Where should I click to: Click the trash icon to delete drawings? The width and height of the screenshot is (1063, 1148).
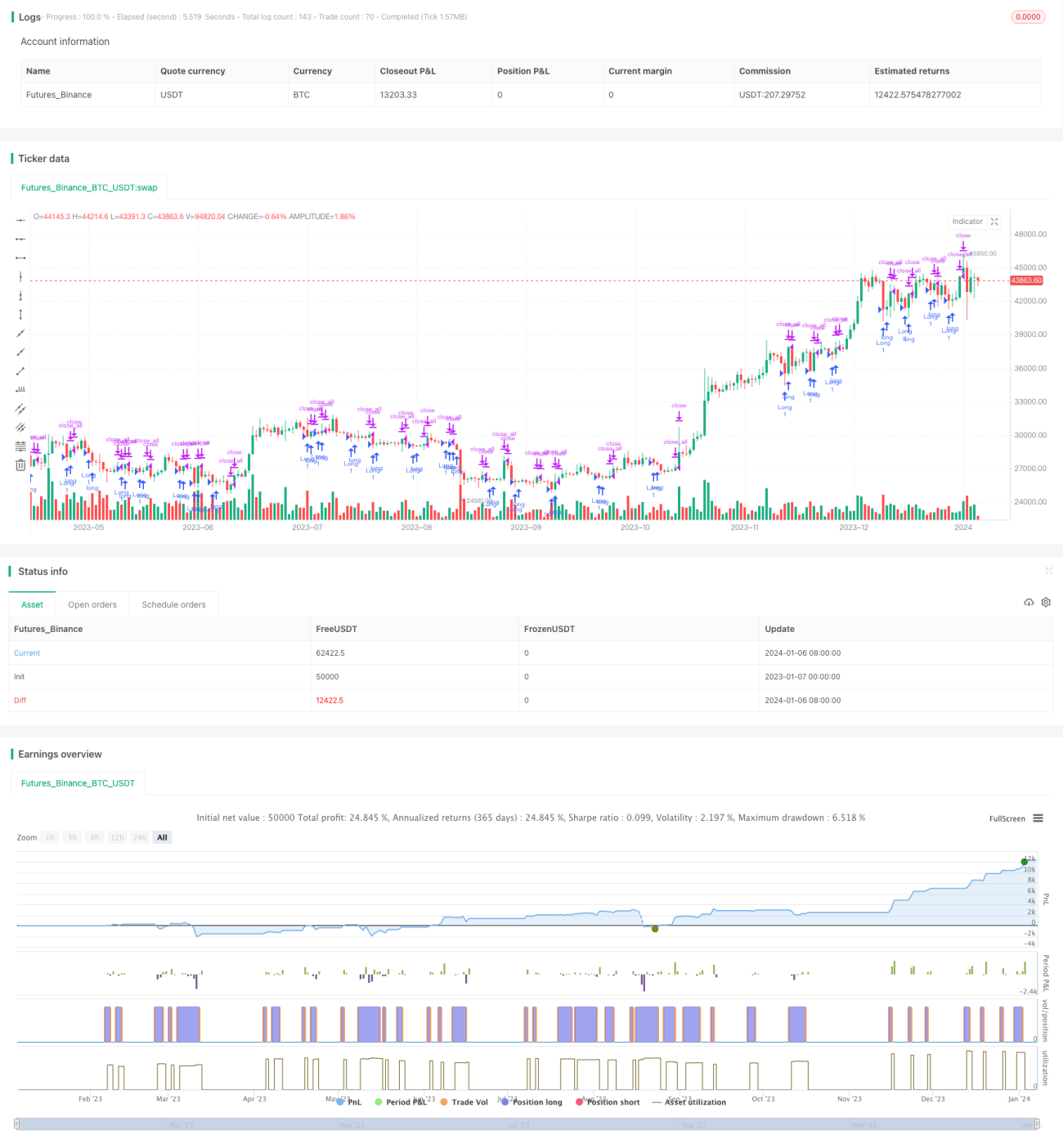[x=20, y=465]
